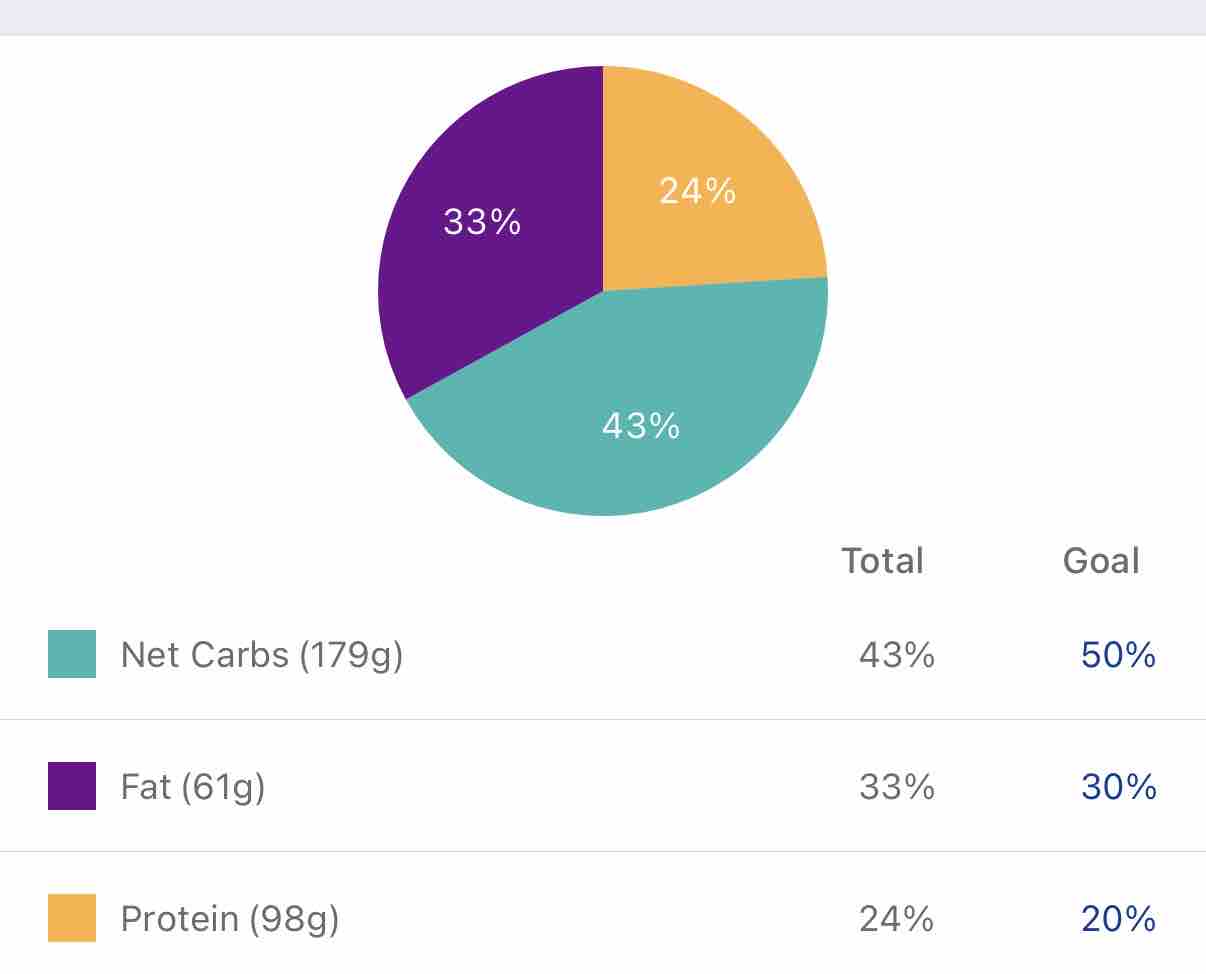Tap the 24% Protein total value
Image resolution: width=1206 pixels, height=974 pixels.
(x=897, y=919)
